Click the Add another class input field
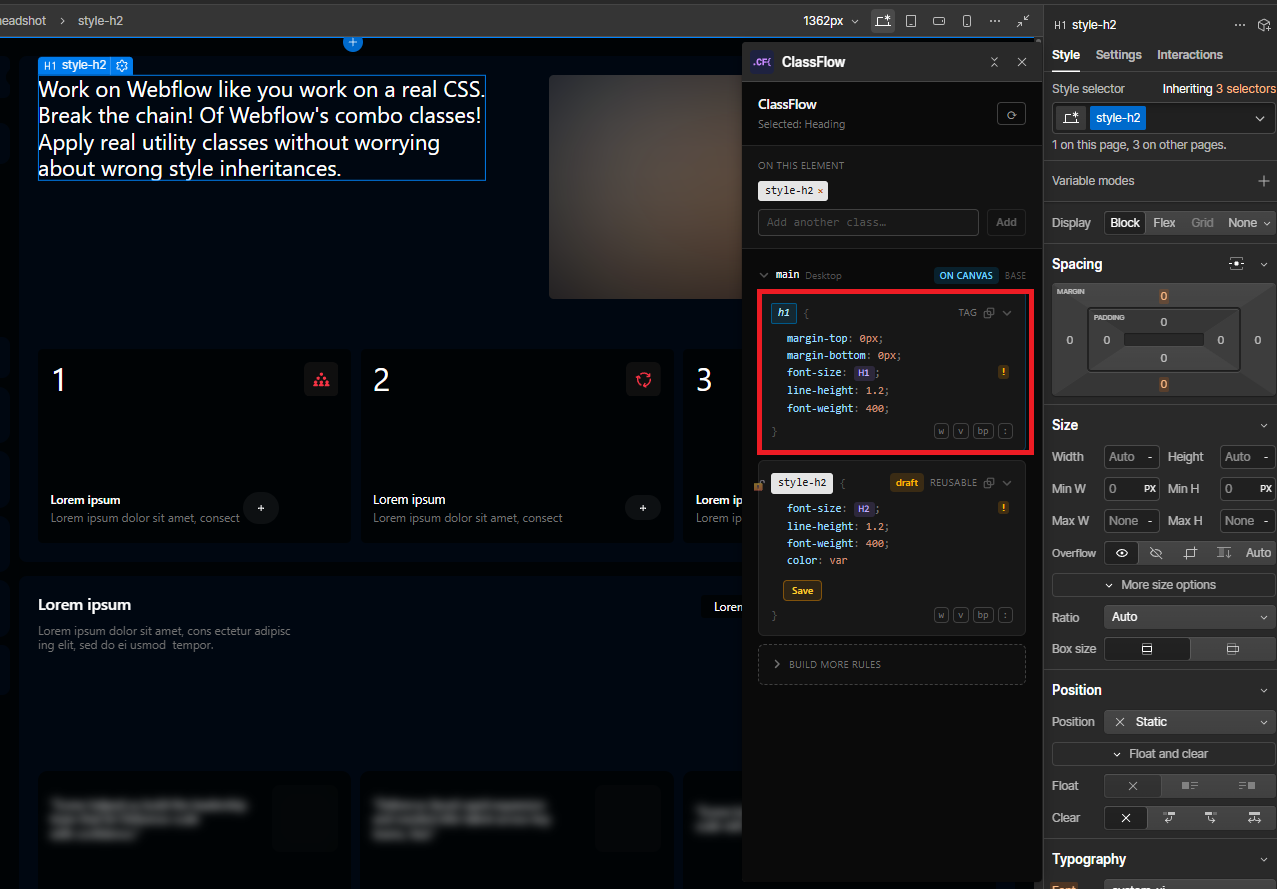1277x889 pixels. click(868, 222)
